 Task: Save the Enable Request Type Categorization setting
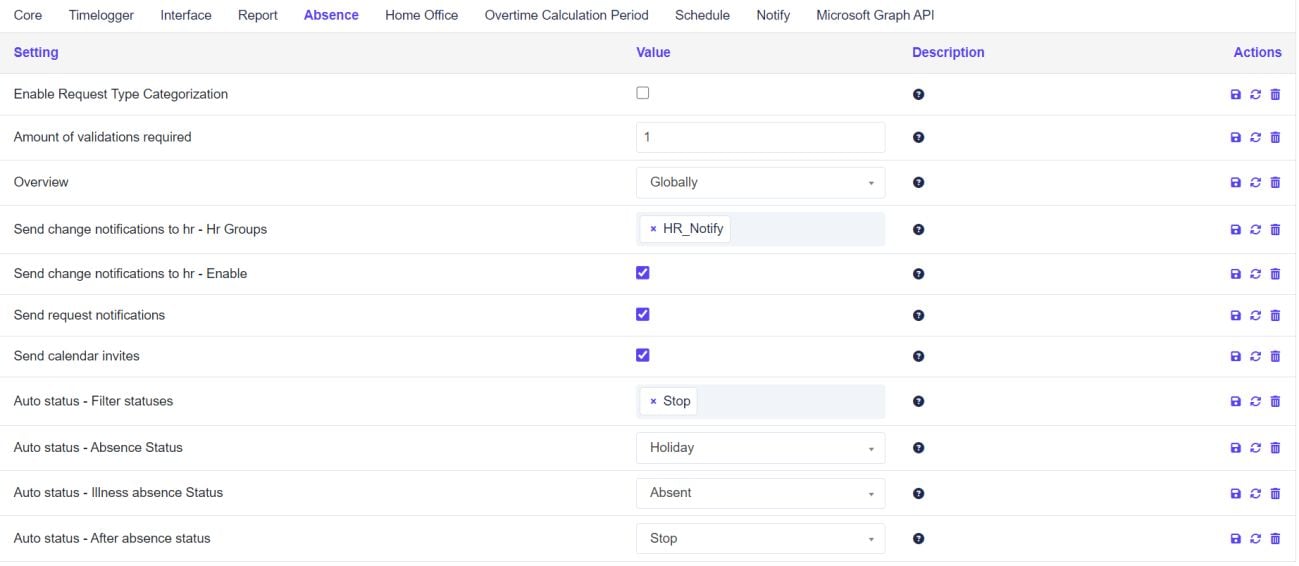(x=1236, y=95)
